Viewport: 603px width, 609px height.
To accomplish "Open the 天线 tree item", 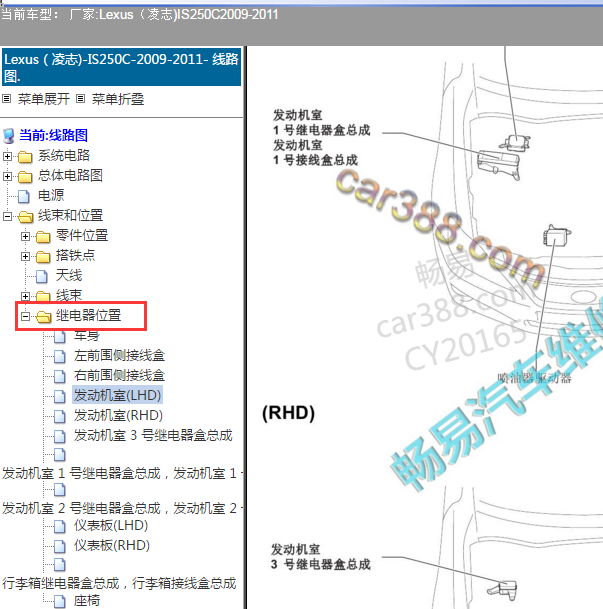I will 69,275.
